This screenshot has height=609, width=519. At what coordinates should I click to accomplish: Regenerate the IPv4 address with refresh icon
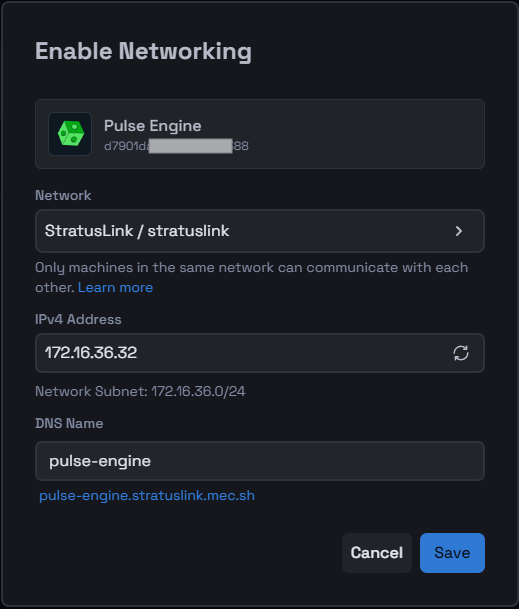[x=461, y=353]
